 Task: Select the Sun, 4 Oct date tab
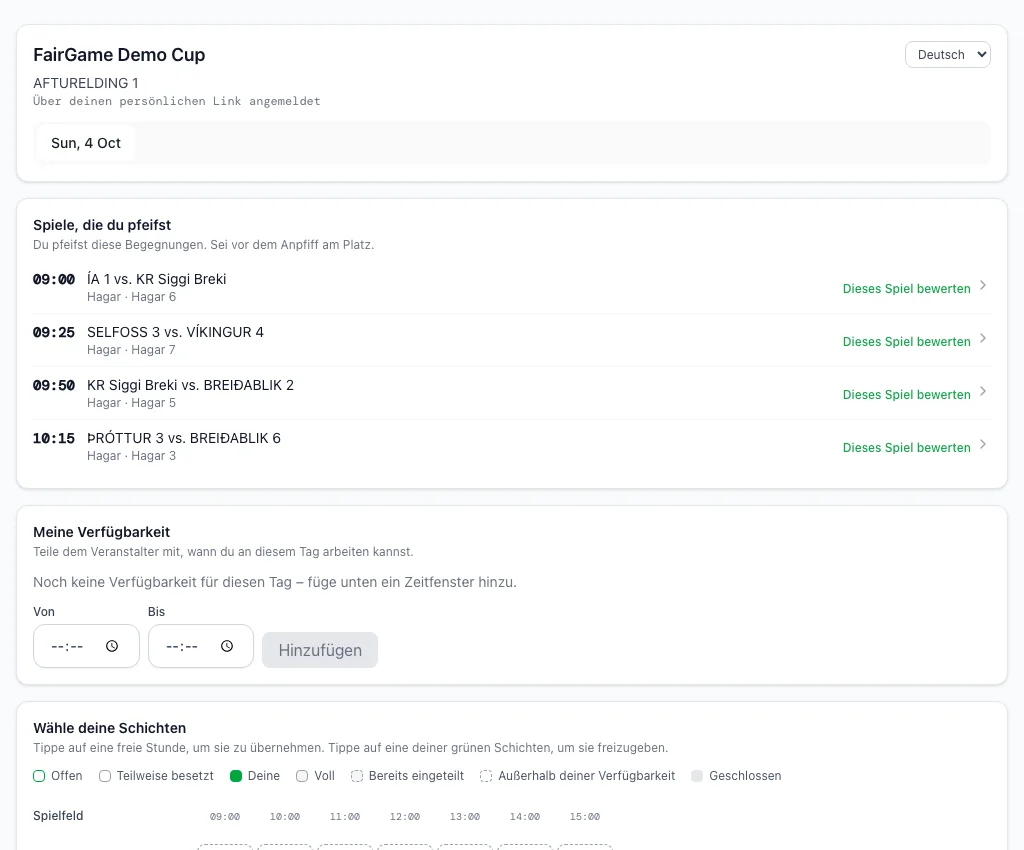86,143
